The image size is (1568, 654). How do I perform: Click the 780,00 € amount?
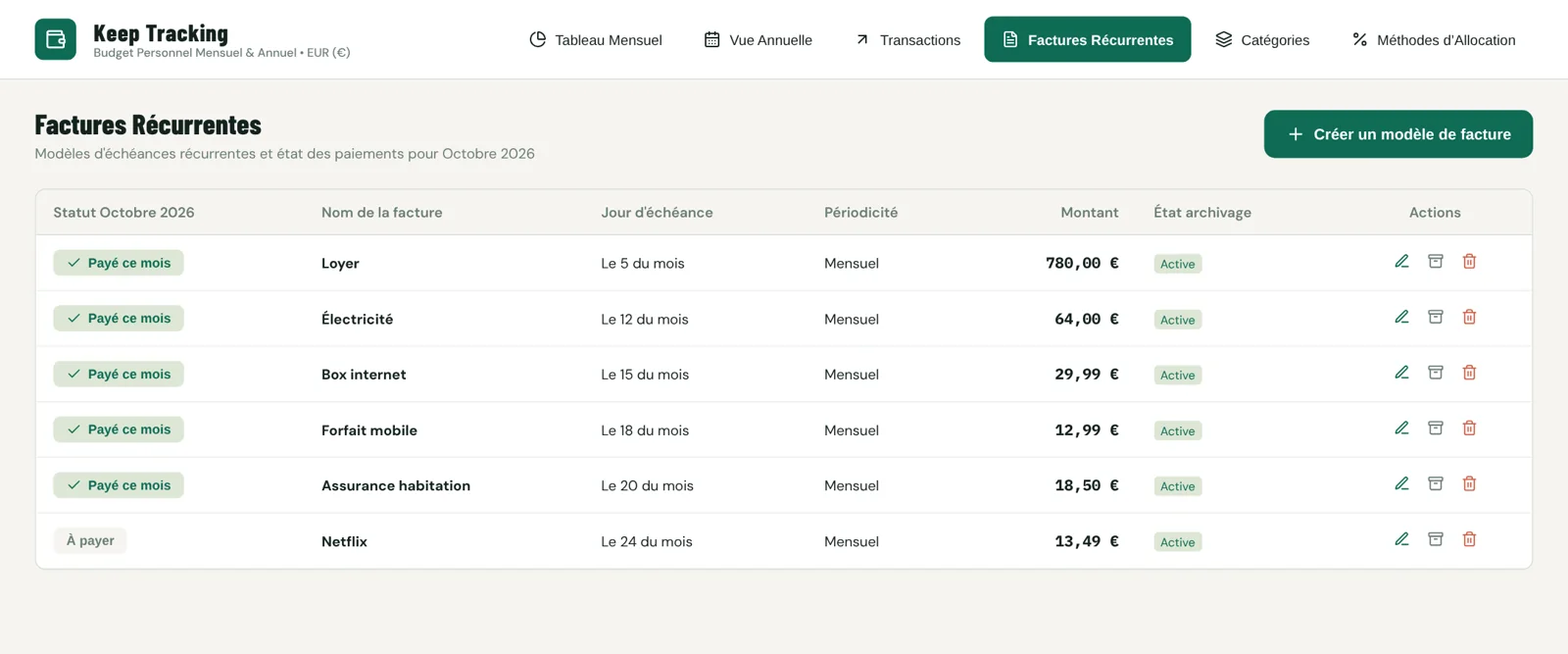[1082, 263]
